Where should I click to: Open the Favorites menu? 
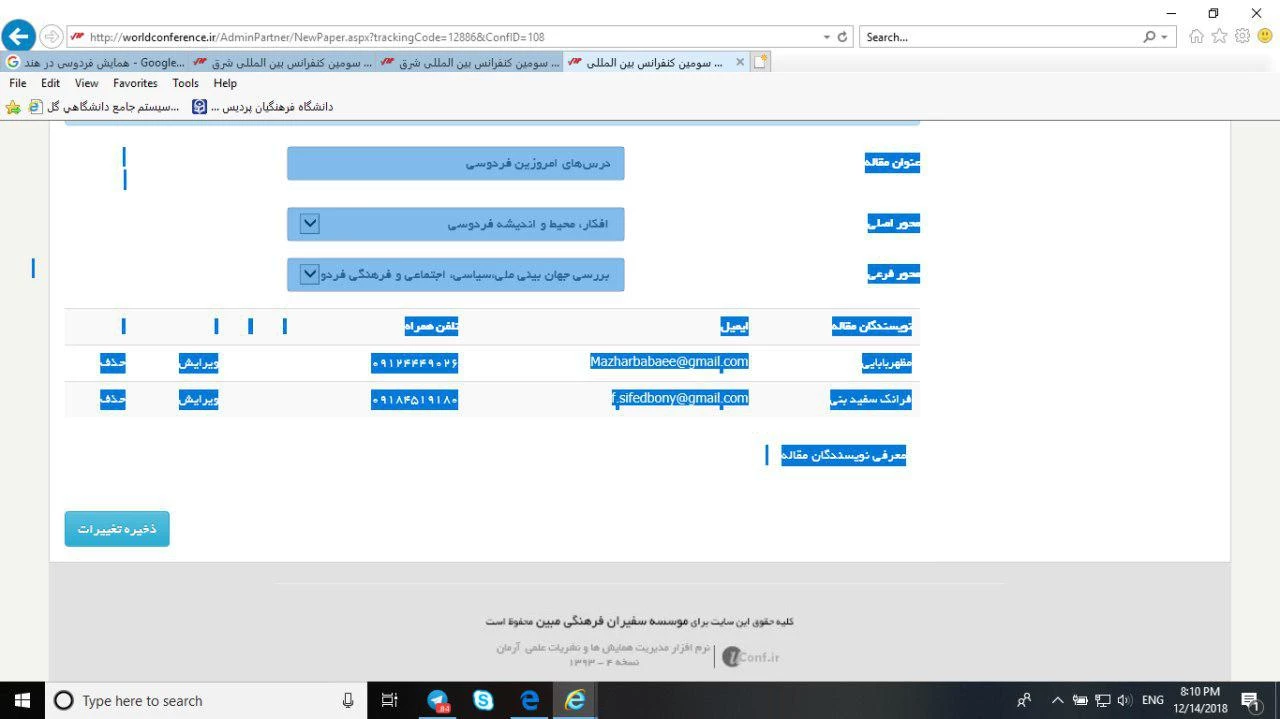click(x=135, y=83)
